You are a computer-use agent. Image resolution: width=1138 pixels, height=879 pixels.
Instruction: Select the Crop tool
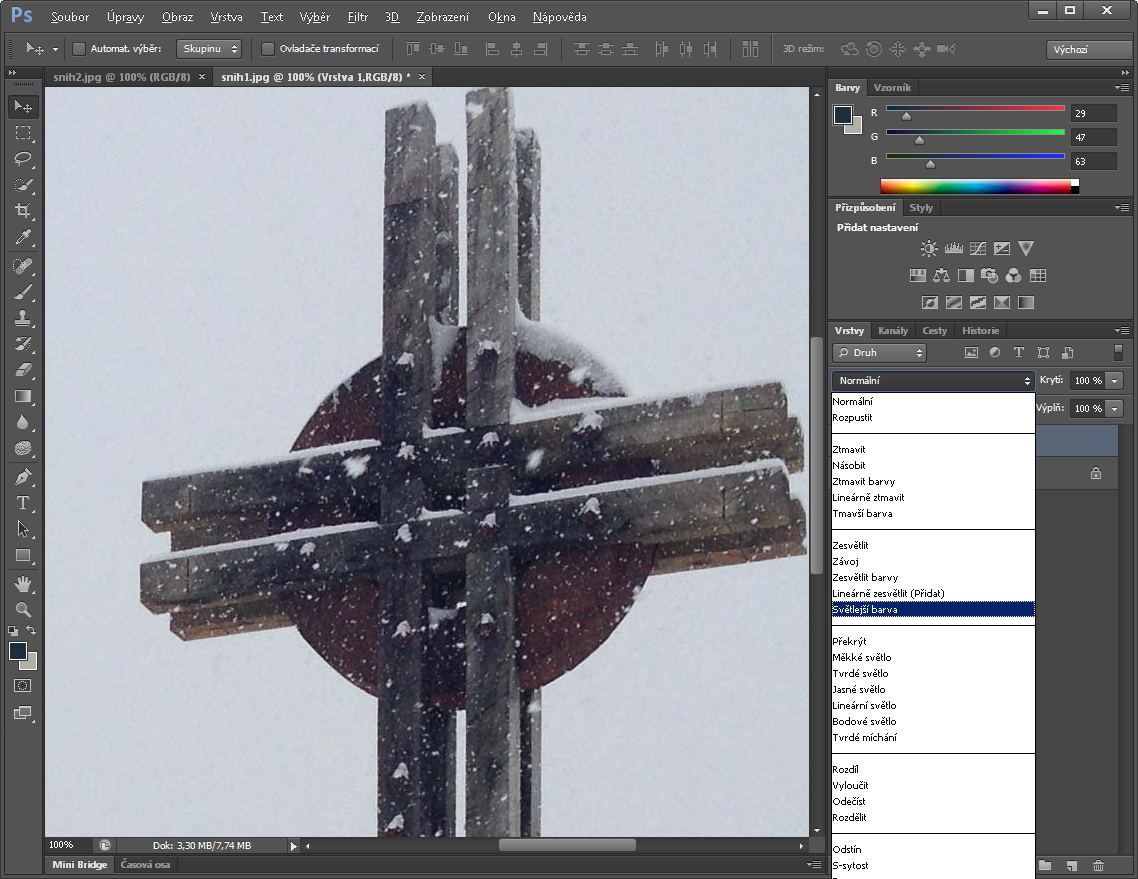[x=23, y=211]
